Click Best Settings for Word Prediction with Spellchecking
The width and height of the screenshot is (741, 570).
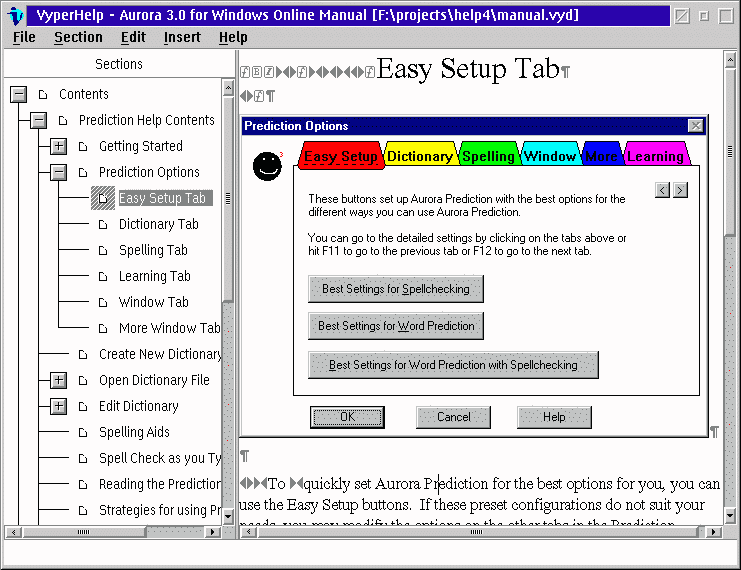pos(453,365)
